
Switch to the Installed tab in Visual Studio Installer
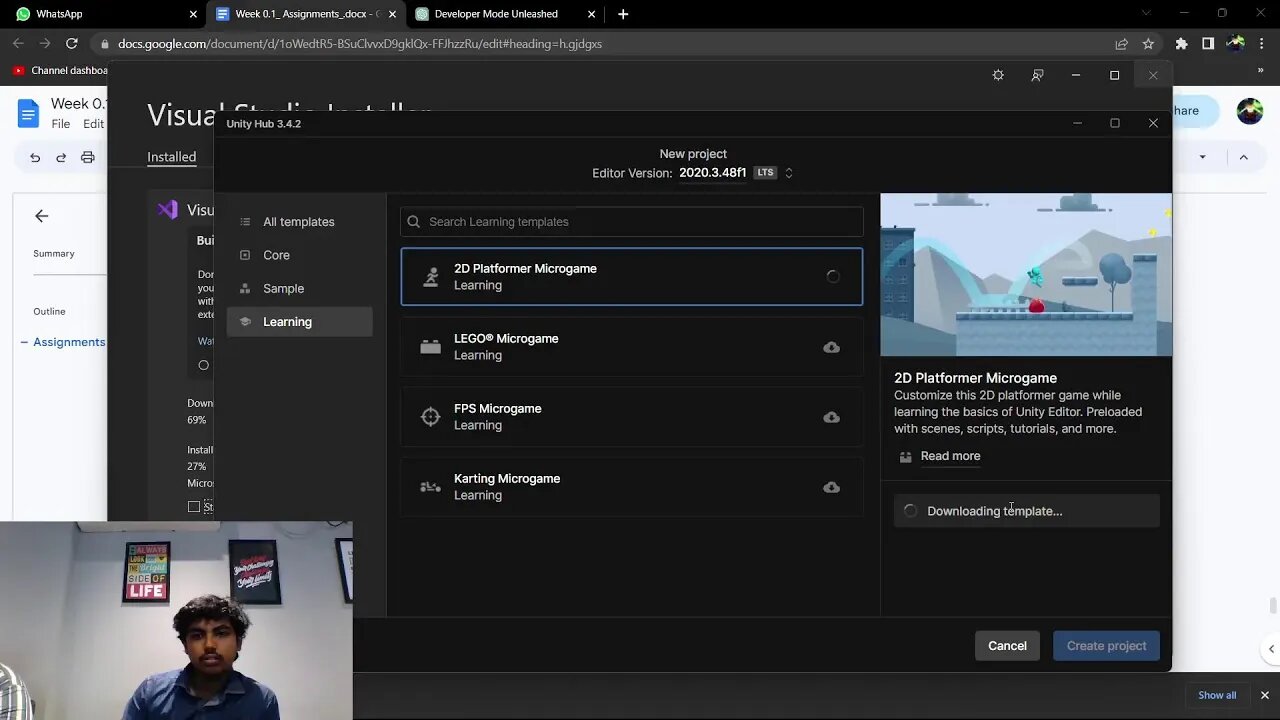(x=171, y=157)
